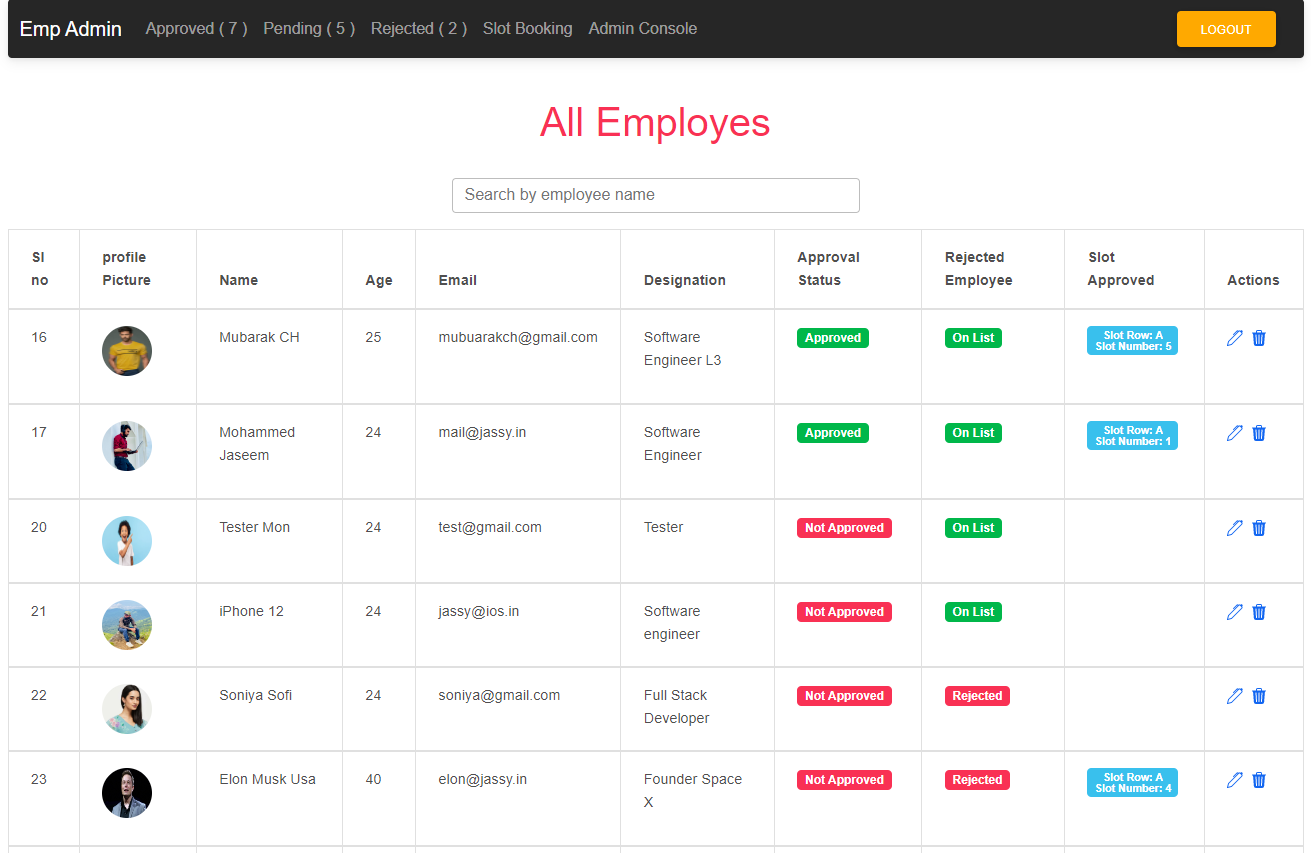Screen dimensions: 1311x853
Task: Open the Slot Booking page
Action: pos(527,28)
